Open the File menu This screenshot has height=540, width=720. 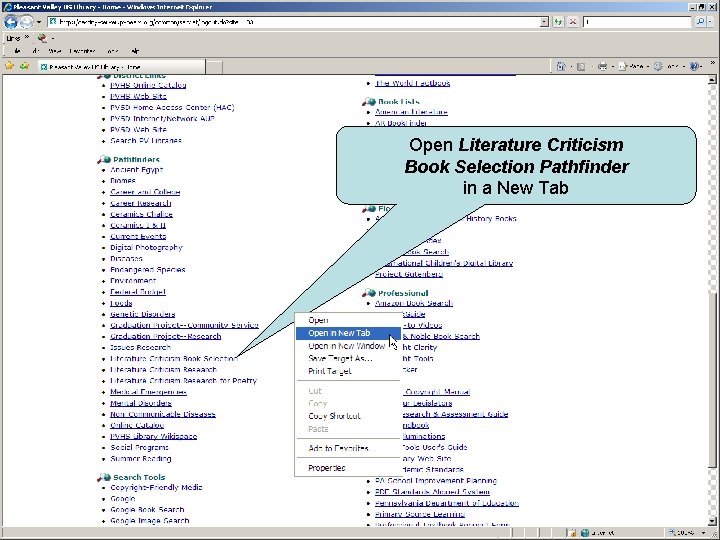tap(17, 51)
